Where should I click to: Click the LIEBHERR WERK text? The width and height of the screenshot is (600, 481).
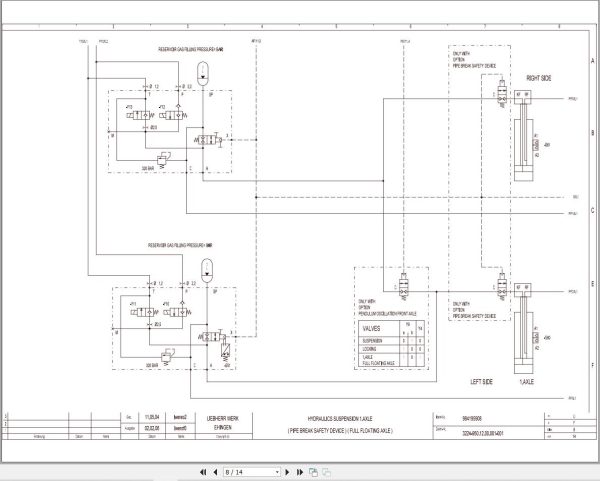(223, 418)
